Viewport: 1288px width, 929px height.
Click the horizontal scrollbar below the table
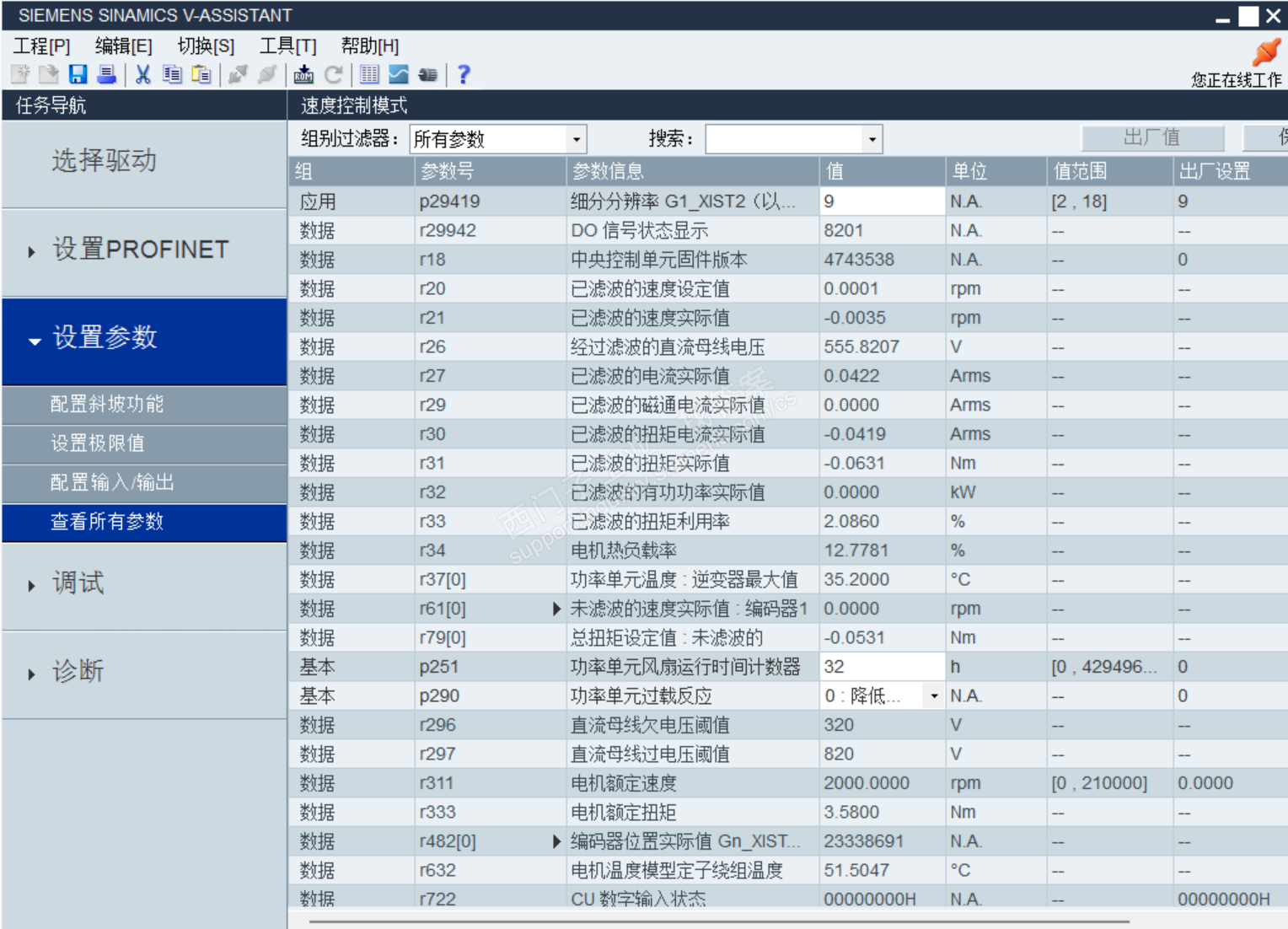[719, 922]
